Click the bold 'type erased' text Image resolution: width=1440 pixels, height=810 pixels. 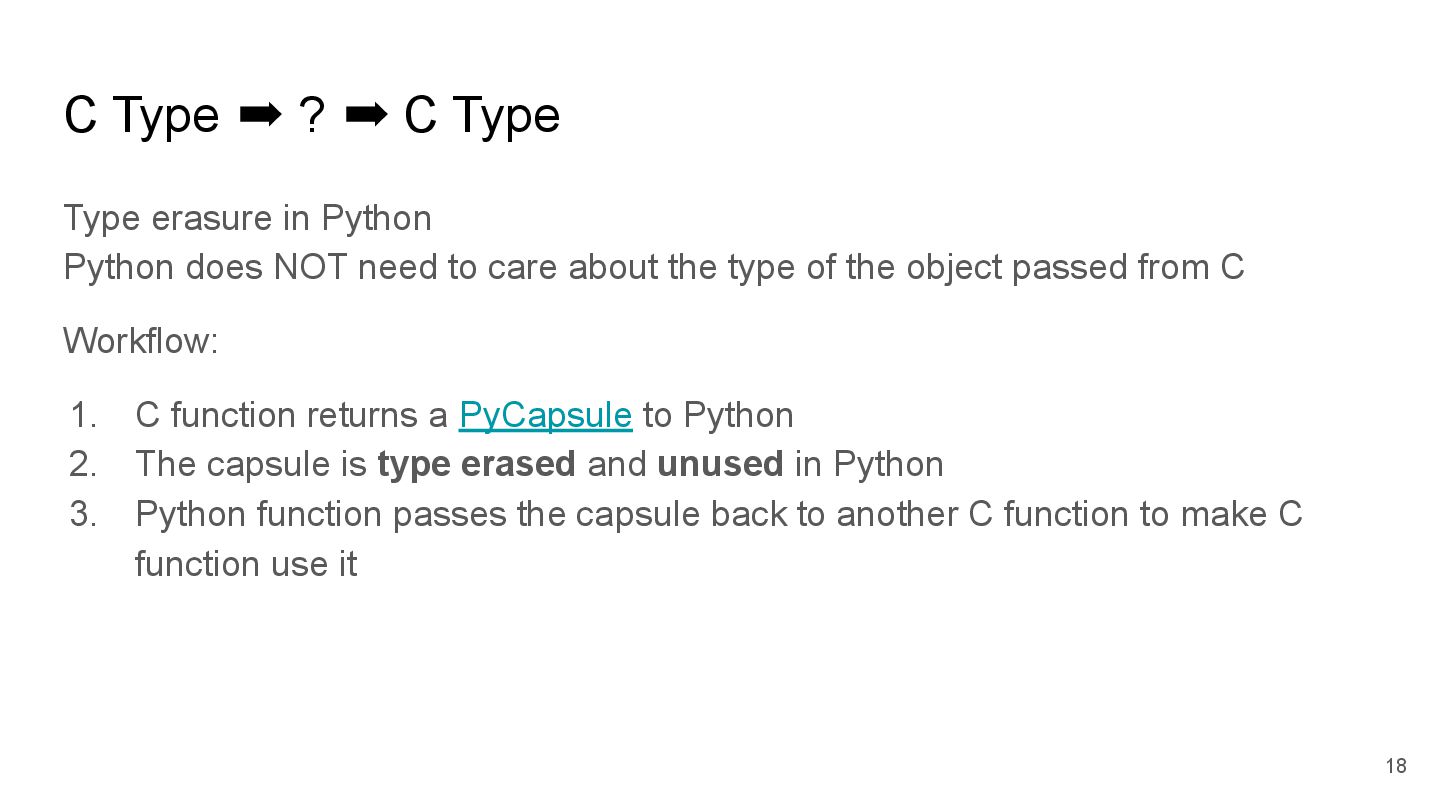(x=476, y=464)
